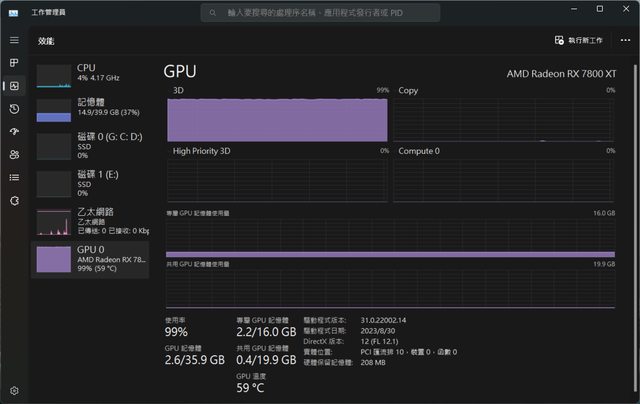
Task: Open the Details list page icon
Action: coord(14,177)
